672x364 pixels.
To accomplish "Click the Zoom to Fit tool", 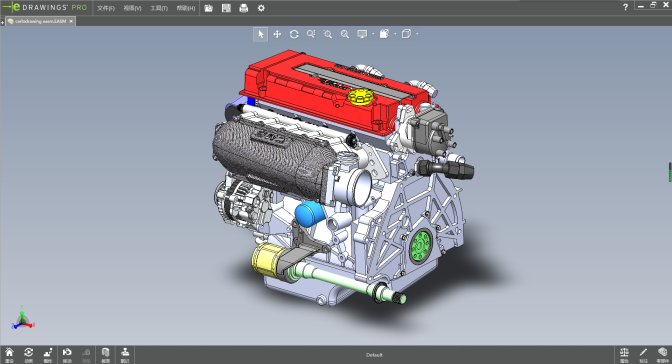I will [345, 34].
